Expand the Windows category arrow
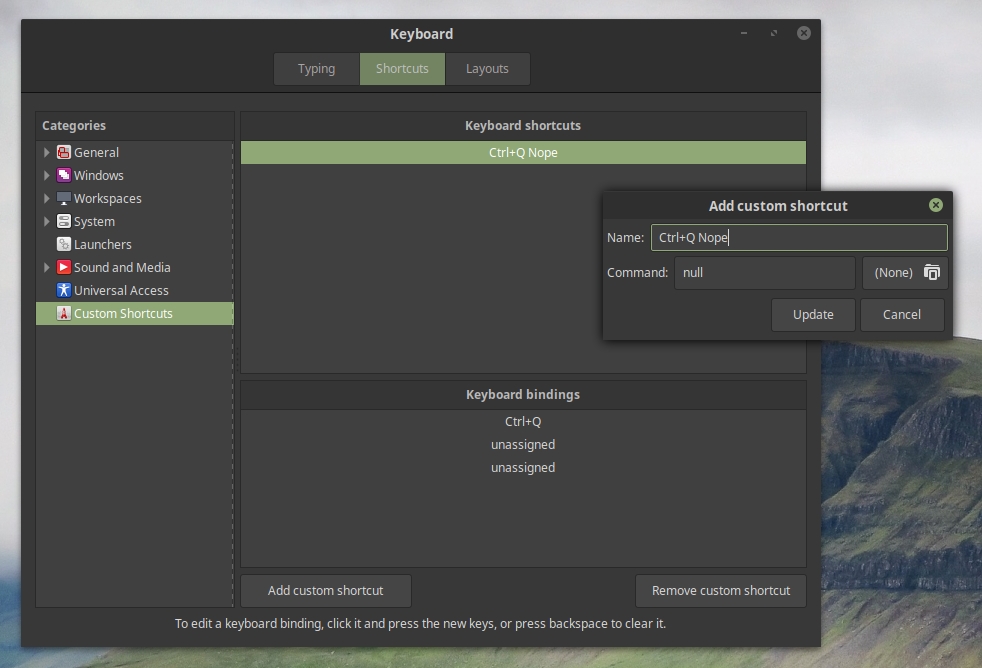This screenshot has height=668, width=982. 47,176
